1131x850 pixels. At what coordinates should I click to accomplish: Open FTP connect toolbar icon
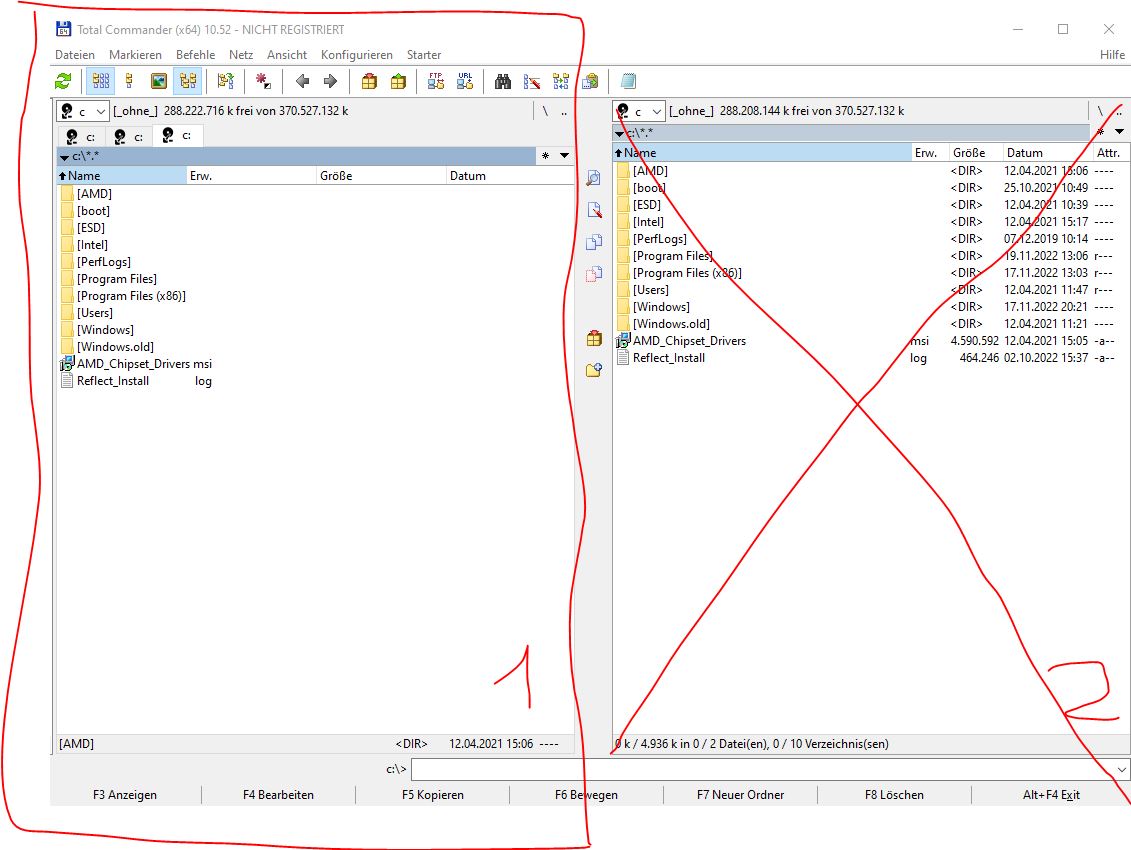point(436,82)
